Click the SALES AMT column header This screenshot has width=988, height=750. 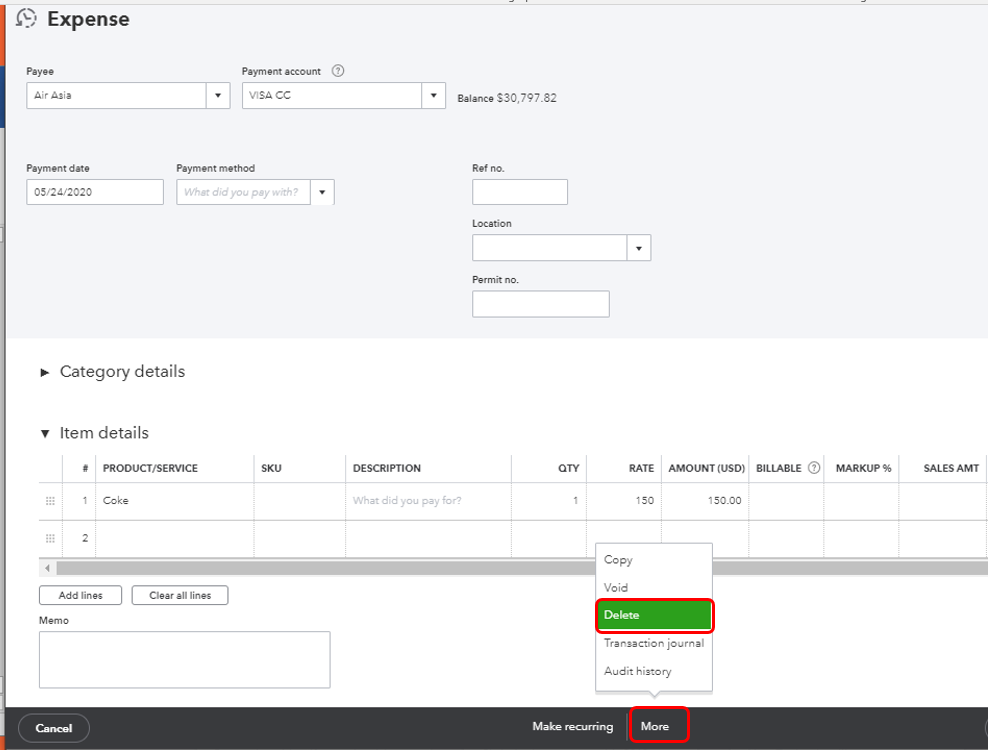951,468
